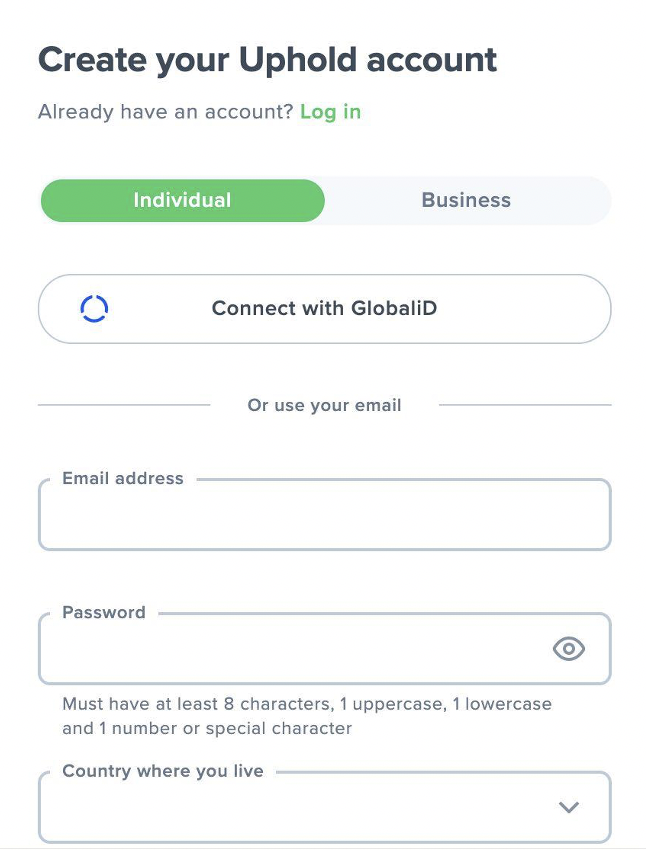Click the Connect with GlobaliD label text

324,308
